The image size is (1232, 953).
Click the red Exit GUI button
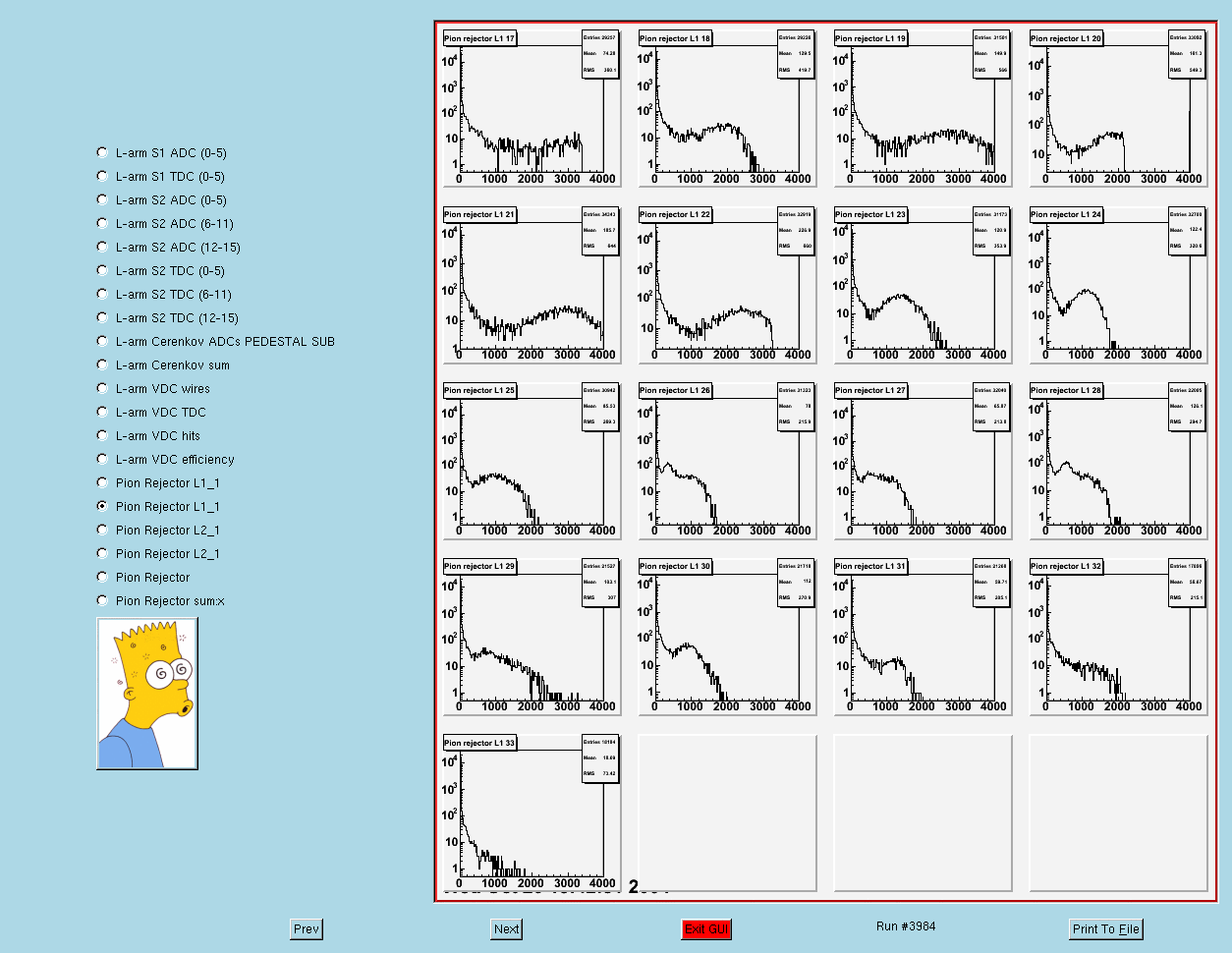point(706,928)
